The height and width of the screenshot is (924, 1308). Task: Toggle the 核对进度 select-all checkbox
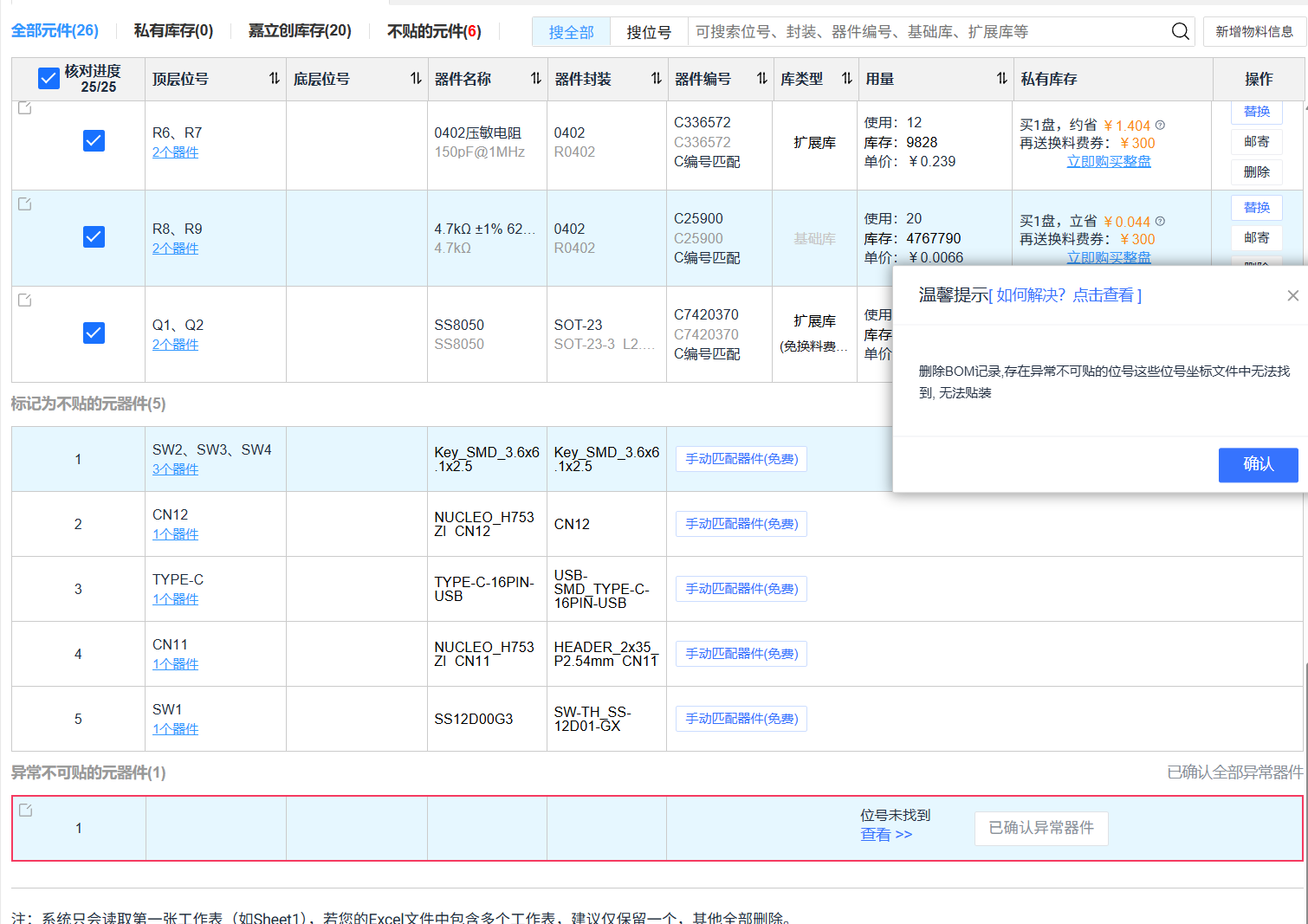(49, 79)
